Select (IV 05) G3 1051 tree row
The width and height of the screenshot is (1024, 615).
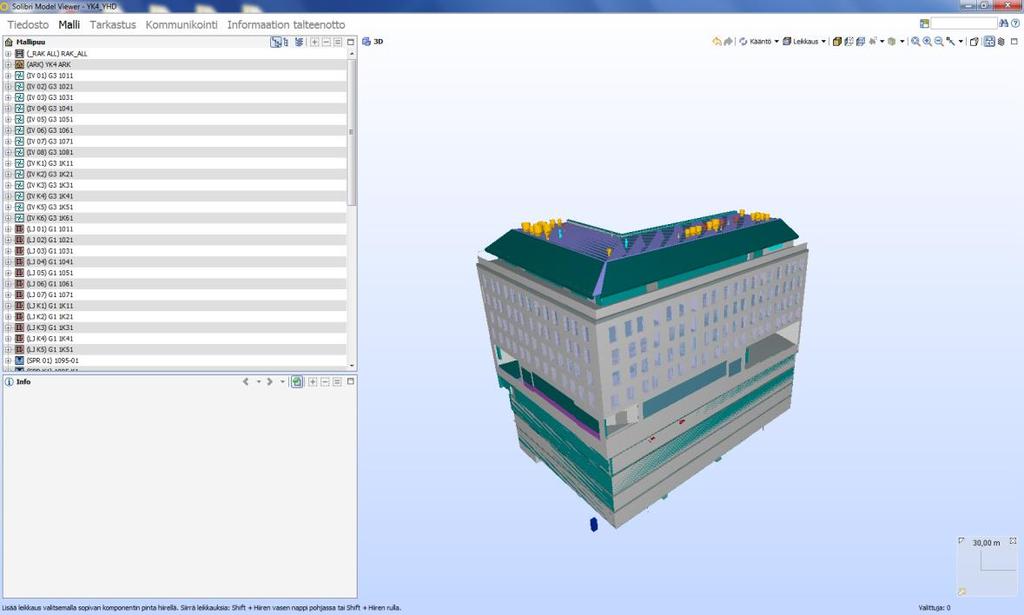coord(175,119)
